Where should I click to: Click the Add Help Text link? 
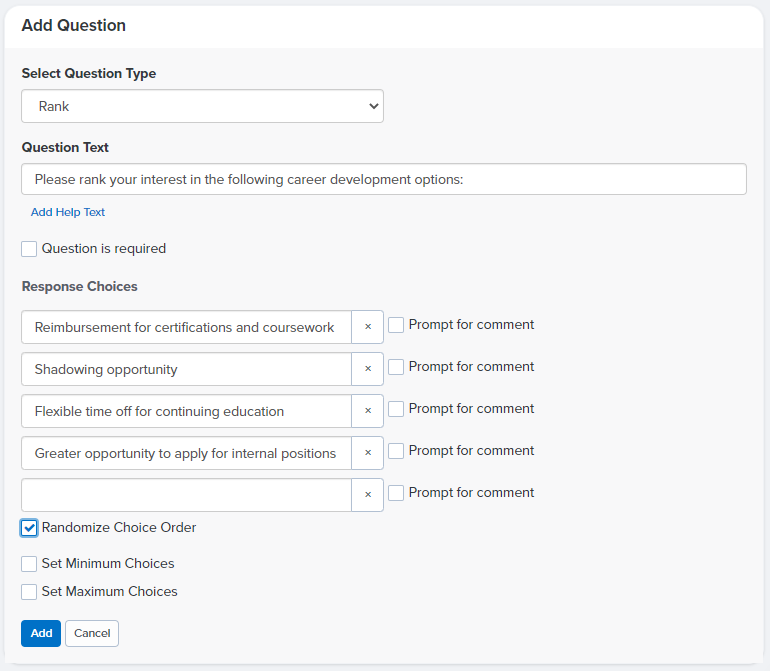[68, 212]
